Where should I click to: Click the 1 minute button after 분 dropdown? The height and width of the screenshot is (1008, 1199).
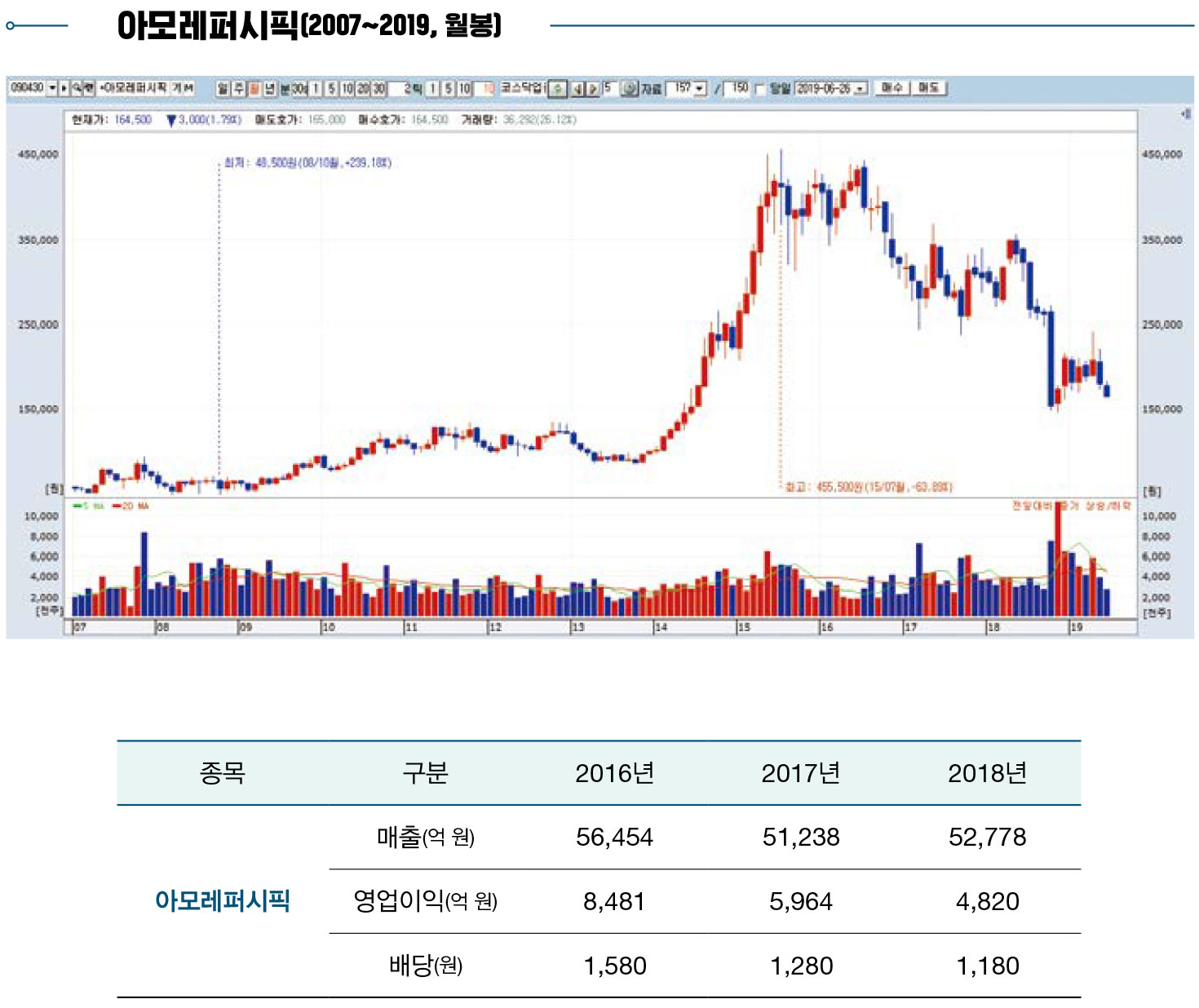(x=316, y=88)
